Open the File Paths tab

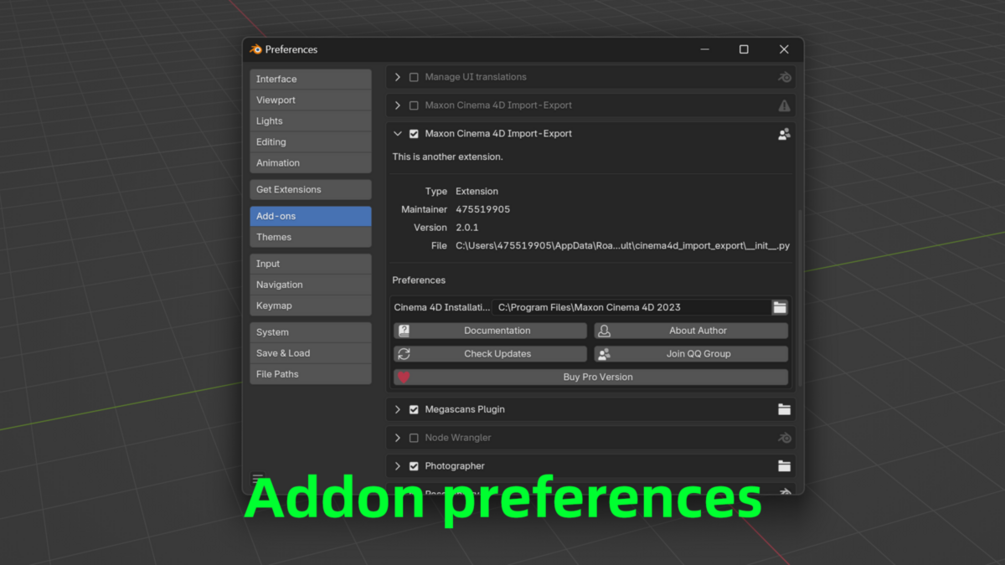[x=310, y=374]
